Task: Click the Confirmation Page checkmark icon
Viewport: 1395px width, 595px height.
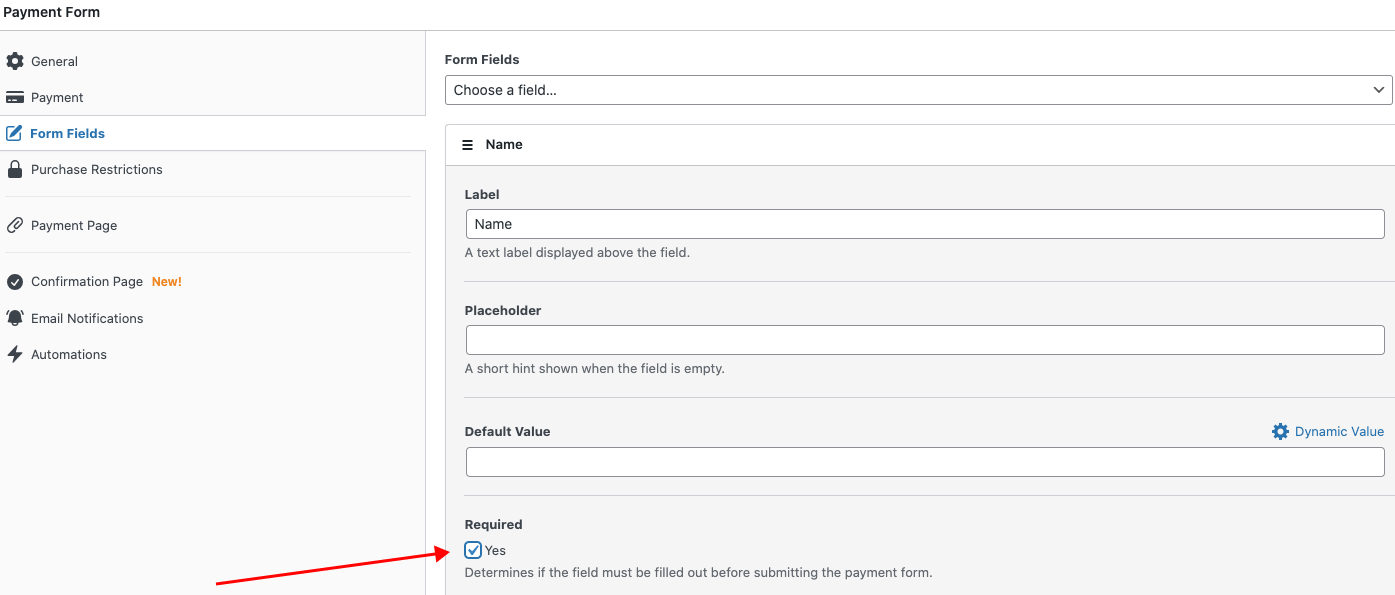Action: click(15, 282)
